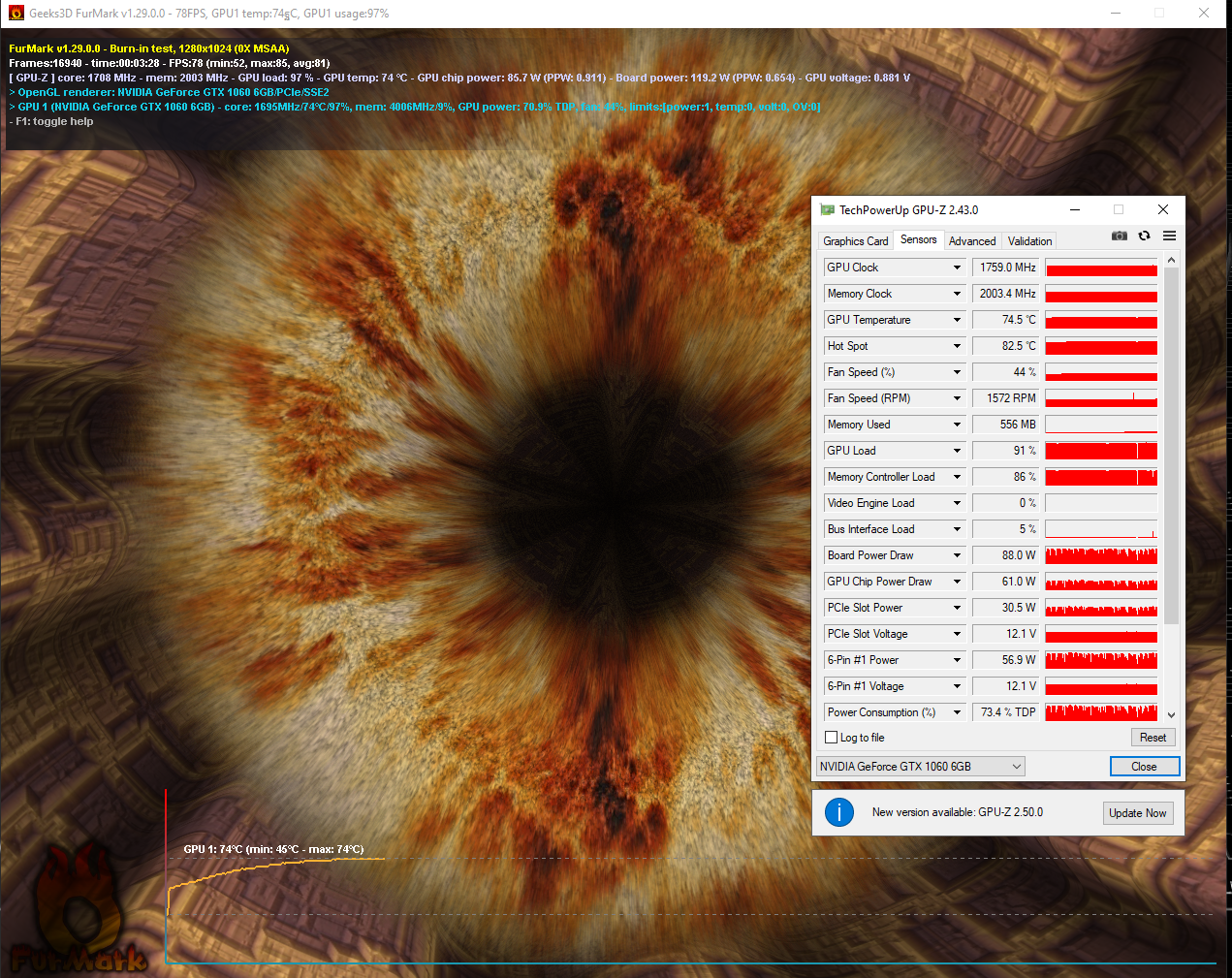Click the Power Consumption TDP bar graph

coord(1101,711)
